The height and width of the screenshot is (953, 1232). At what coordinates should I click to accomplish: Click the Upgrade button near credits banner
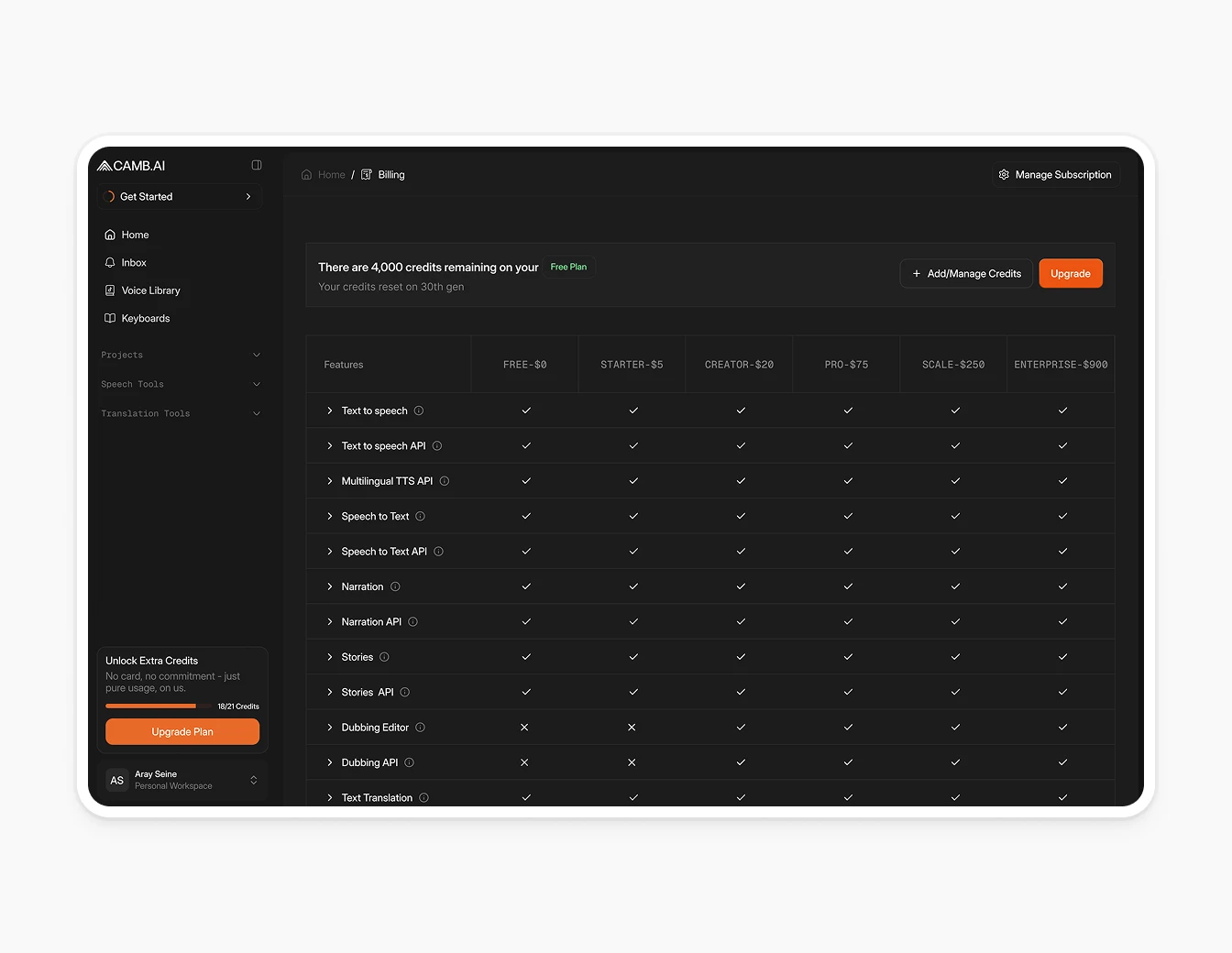(x=1070, y=273)
